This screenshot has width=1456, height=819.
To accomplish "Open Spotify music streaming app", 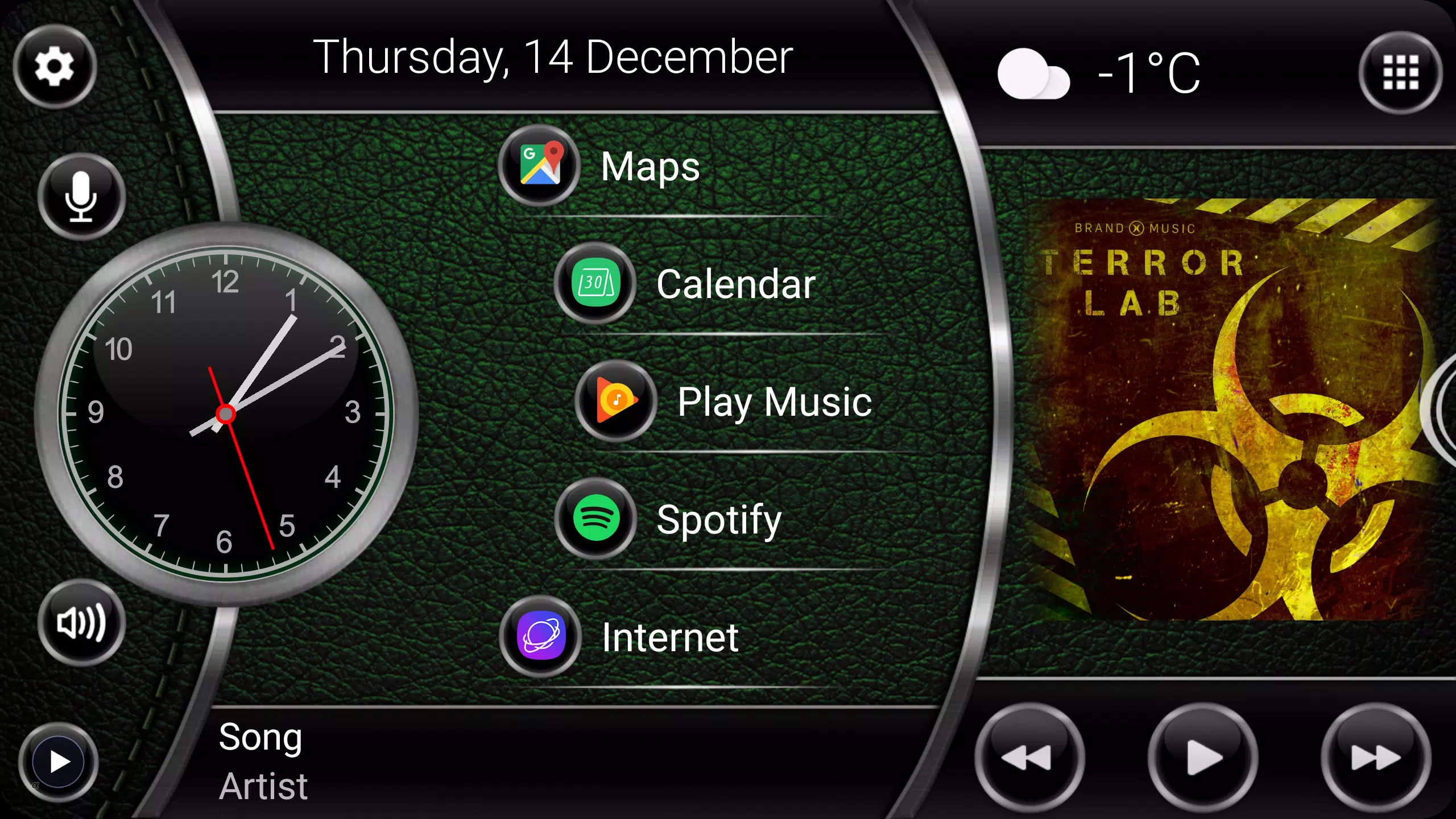I will click(x=598, y=520).
